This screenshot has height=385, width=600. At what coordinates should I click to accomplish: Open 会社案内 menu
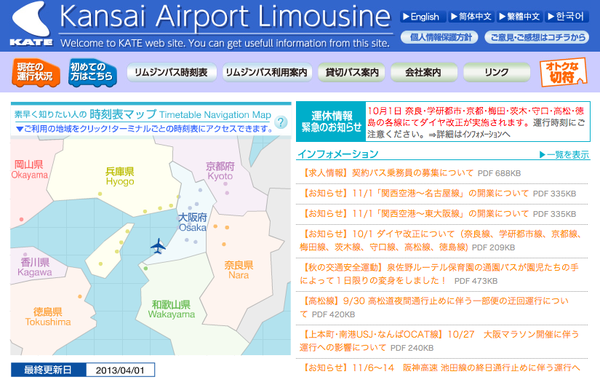pyautogui.click(x=424, y=72)
